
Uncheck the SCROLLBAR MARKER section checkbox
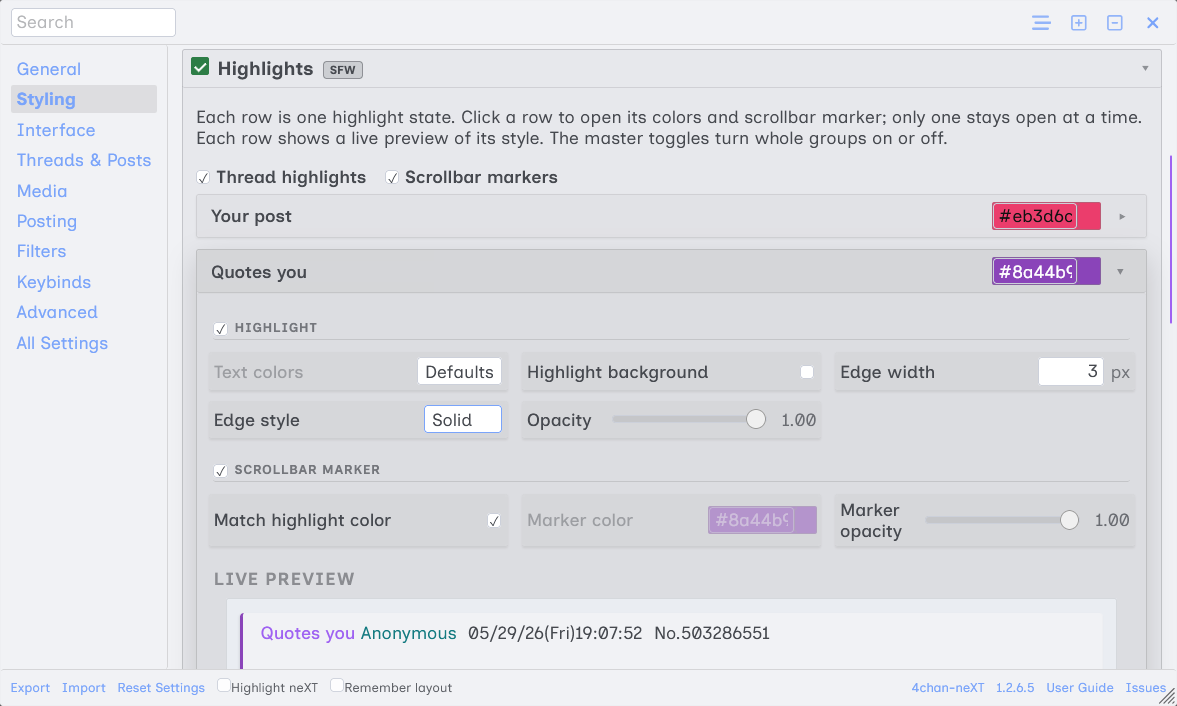[x=220, y=470]
